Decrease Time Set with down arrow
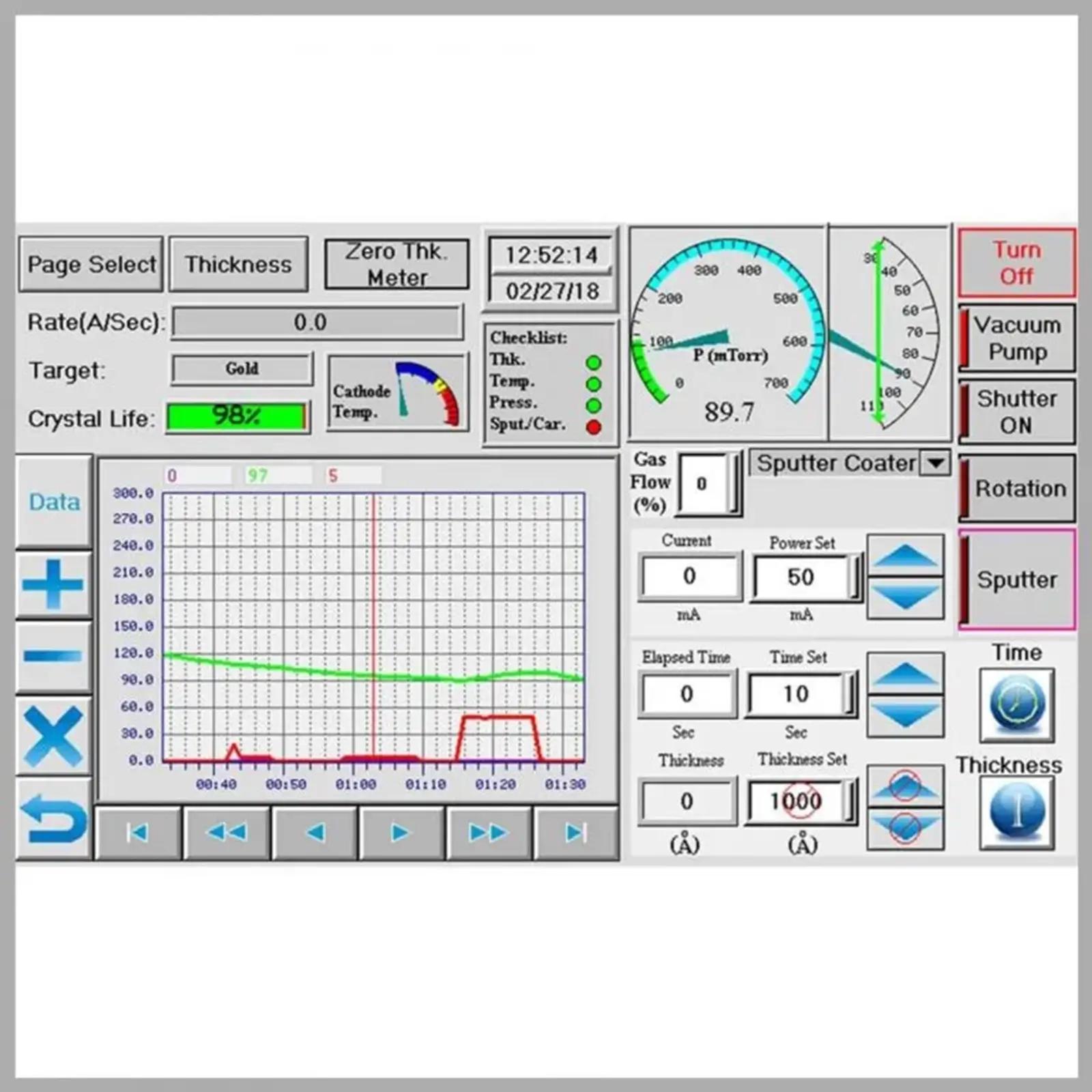 point(906,717)
